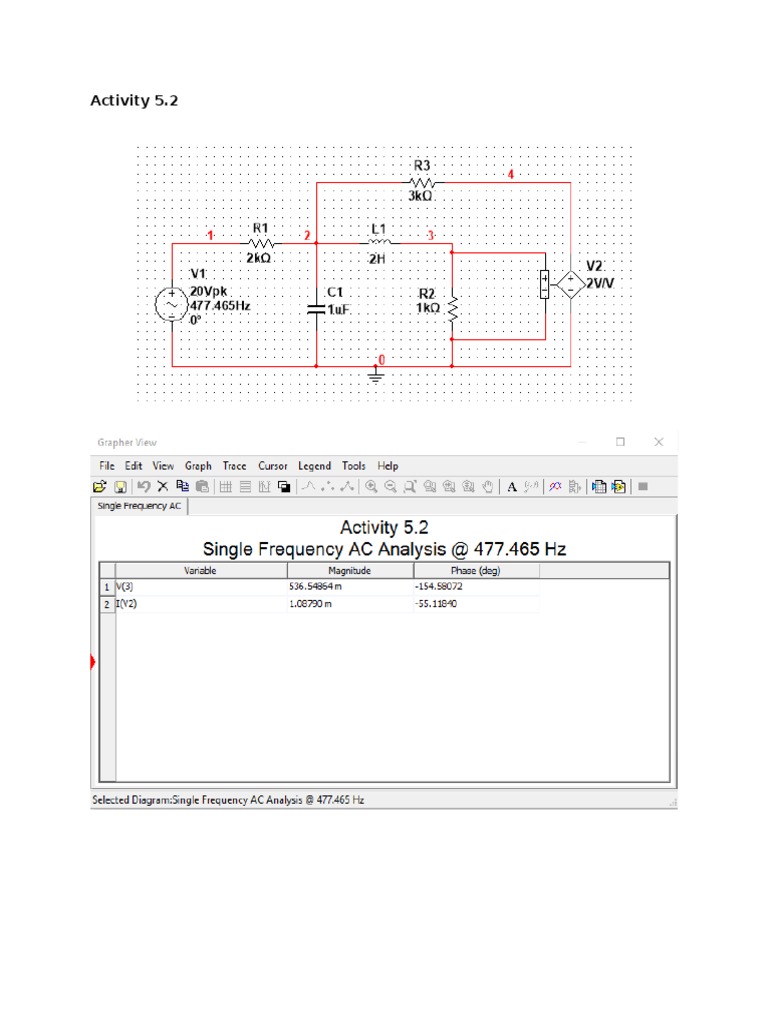Close the Grapher View window
Screen dimensions: 768x1024
pos(659,442)
